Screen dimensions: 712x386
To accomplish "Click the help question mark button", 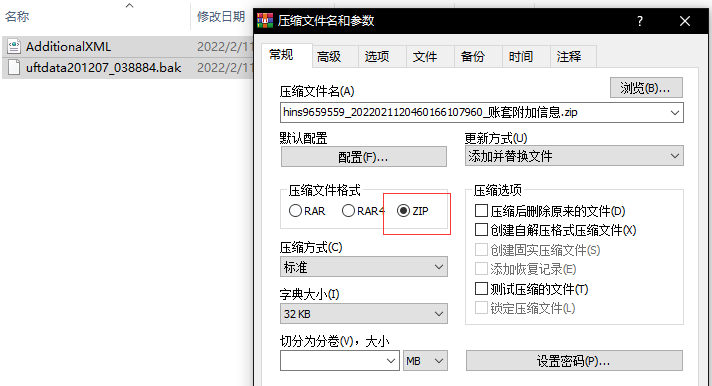I will 640,21.
